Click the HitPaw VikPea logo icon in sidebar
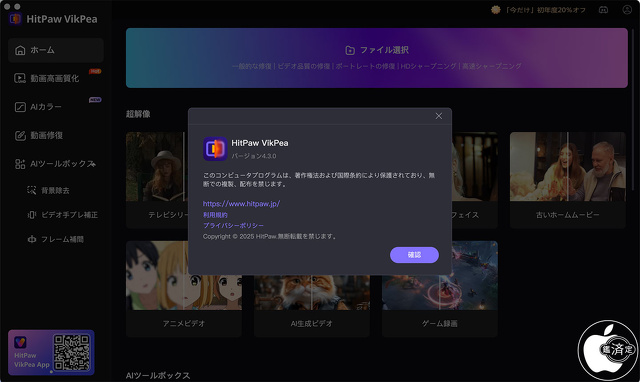Viewport: 640px width, 382px height. (x=16, y=19)
